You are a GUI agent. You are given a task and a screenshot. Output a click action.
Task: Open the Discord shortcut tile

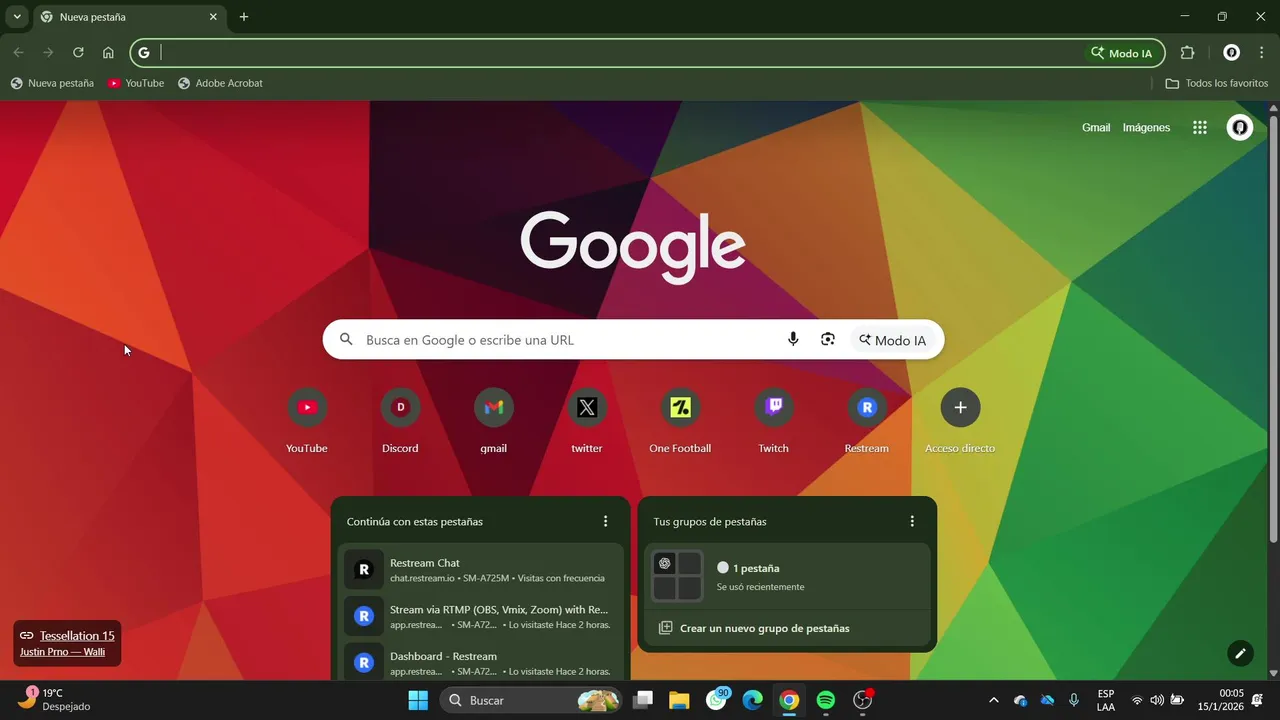coord(400,421)
